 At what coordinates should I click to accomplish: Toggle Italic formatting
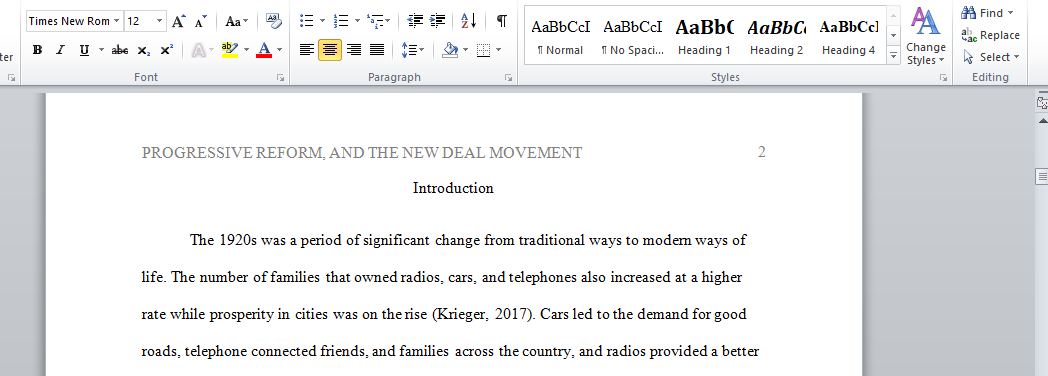[60, 50]
